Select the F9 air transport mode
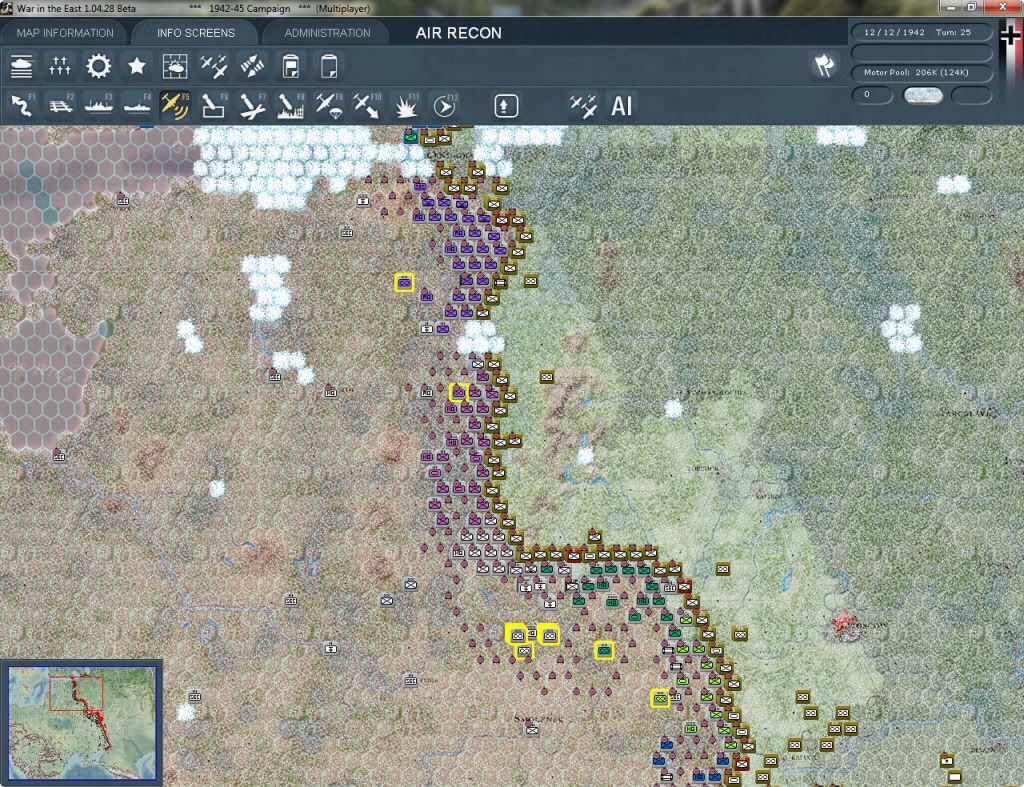Viewport: 1024px width, 787px height. coord(329,106)
